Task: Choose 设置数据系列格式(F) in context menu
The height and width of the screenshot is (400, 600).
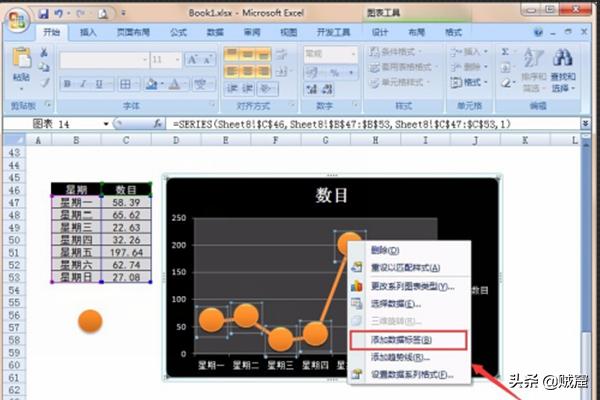Action: (409, 374)
